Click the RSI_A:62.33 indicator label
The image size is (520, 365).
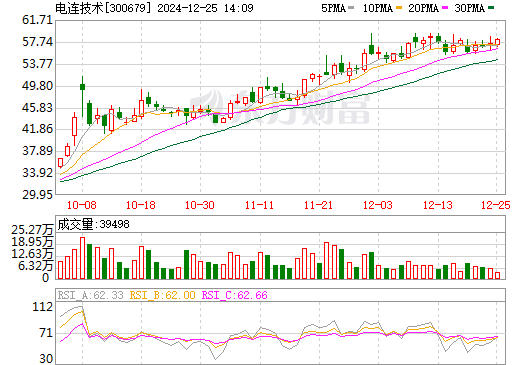(90, 295)
